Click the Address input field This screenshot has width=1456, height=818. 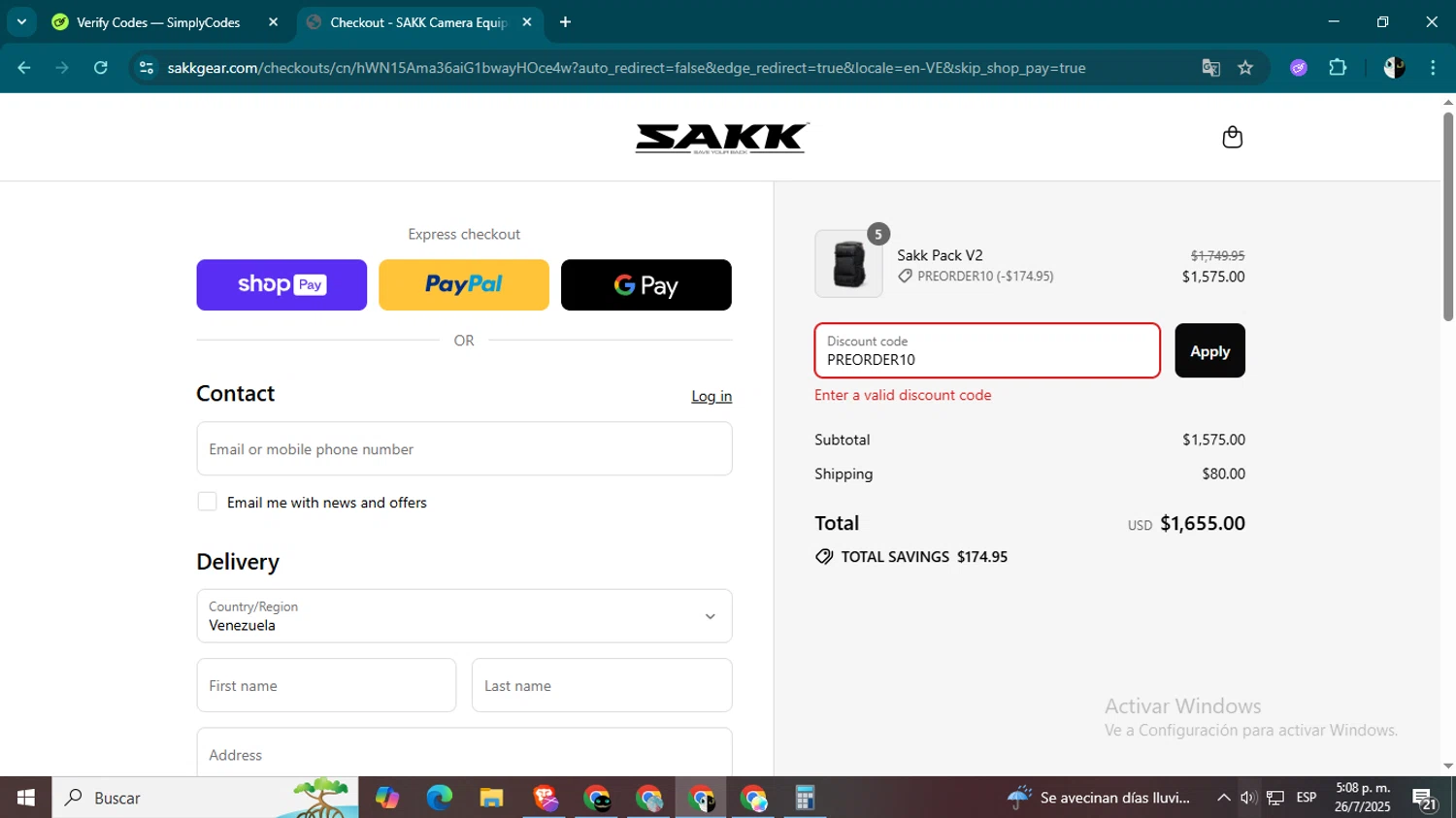(x=464, y=752)
